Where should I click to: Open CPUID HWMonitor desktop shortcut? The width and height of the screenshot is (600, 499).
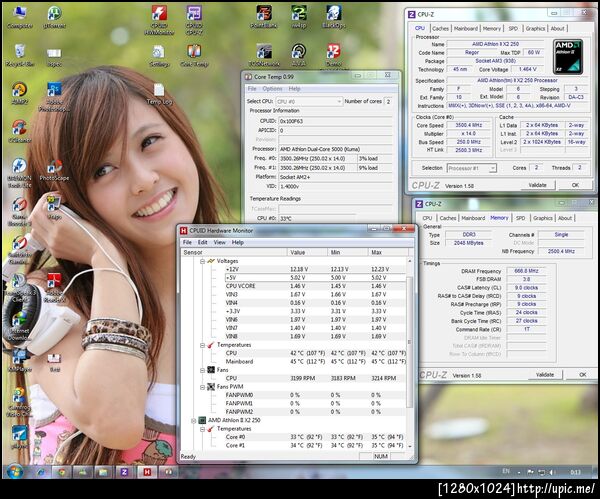click(x=159, y=20)
